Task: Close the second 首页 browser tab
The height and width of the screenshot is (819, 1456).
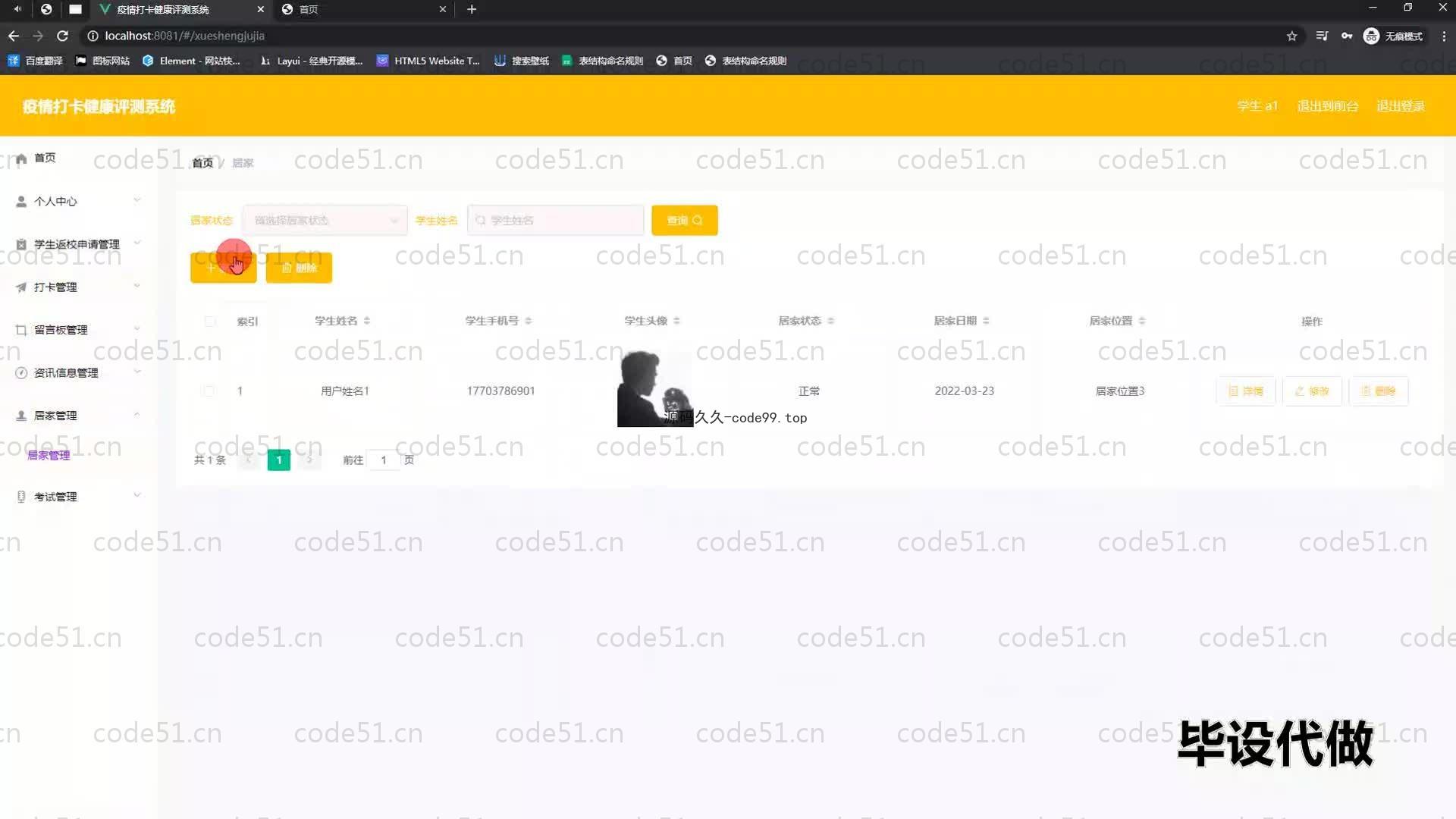Action: (x=443, y=9)
